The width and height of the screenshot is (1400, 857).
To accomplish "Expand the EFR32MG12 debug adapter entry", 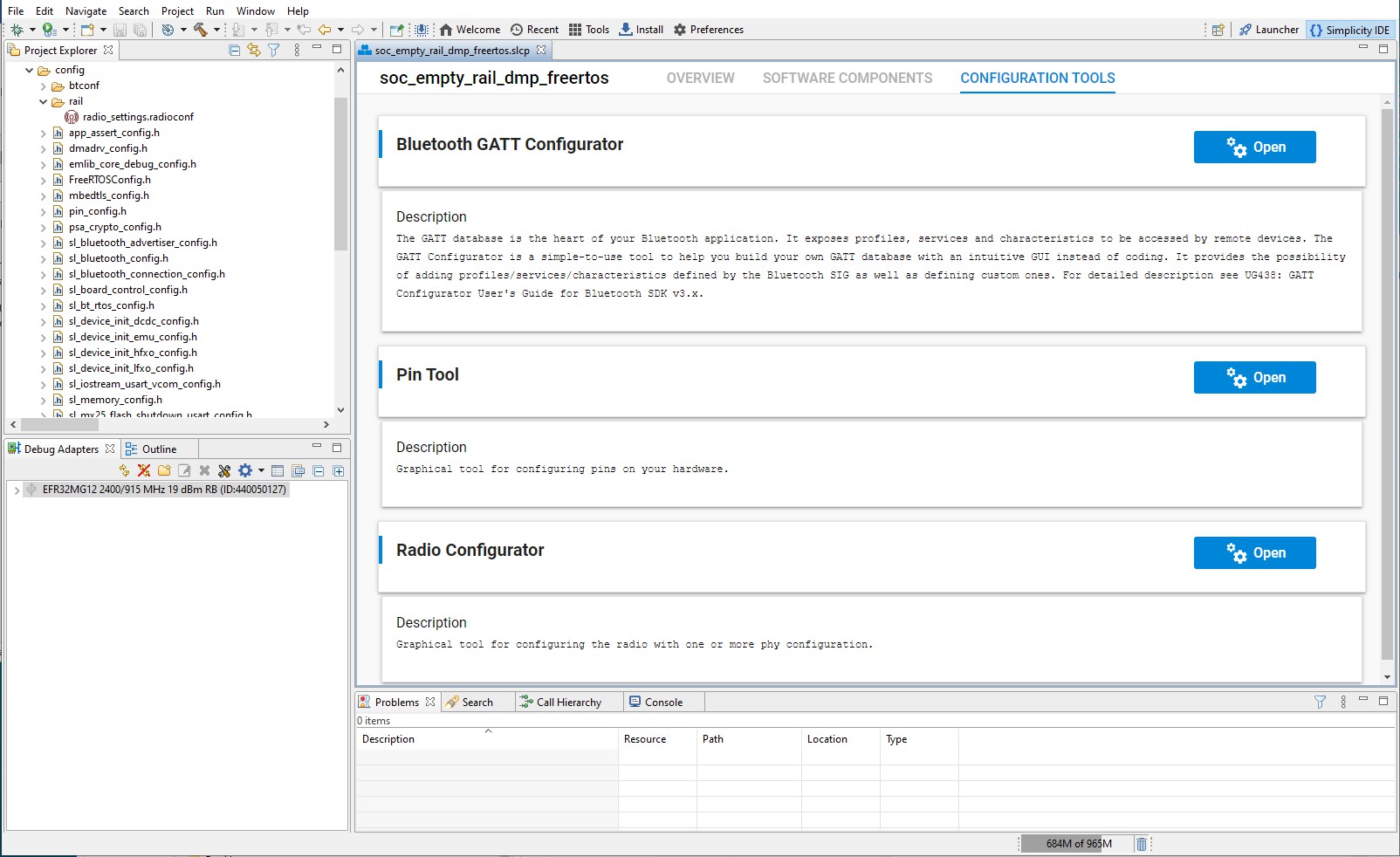I will (x=17, y=490).
